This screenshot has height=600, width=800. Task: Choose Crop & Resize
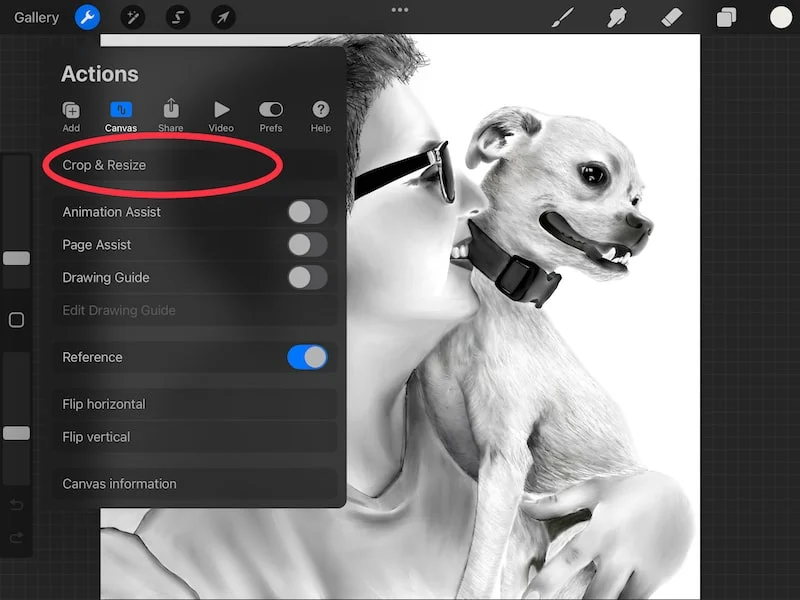[x=196, y=165]
